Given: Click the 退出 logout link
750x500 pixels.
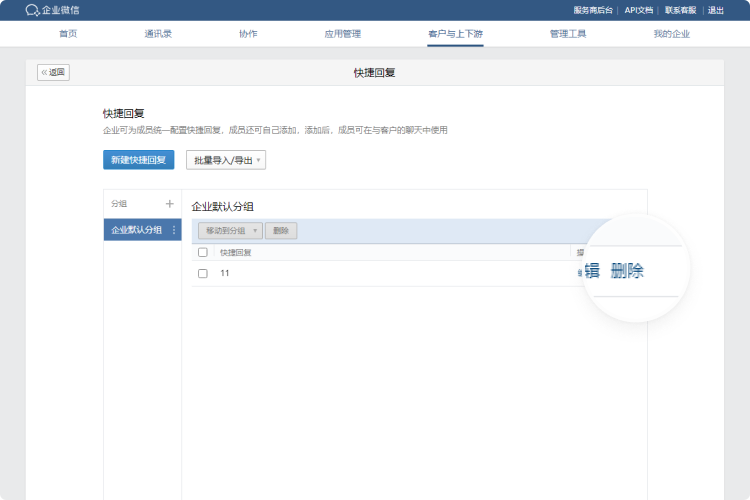Looking at the screenshot, I should (x=716, y=10).
